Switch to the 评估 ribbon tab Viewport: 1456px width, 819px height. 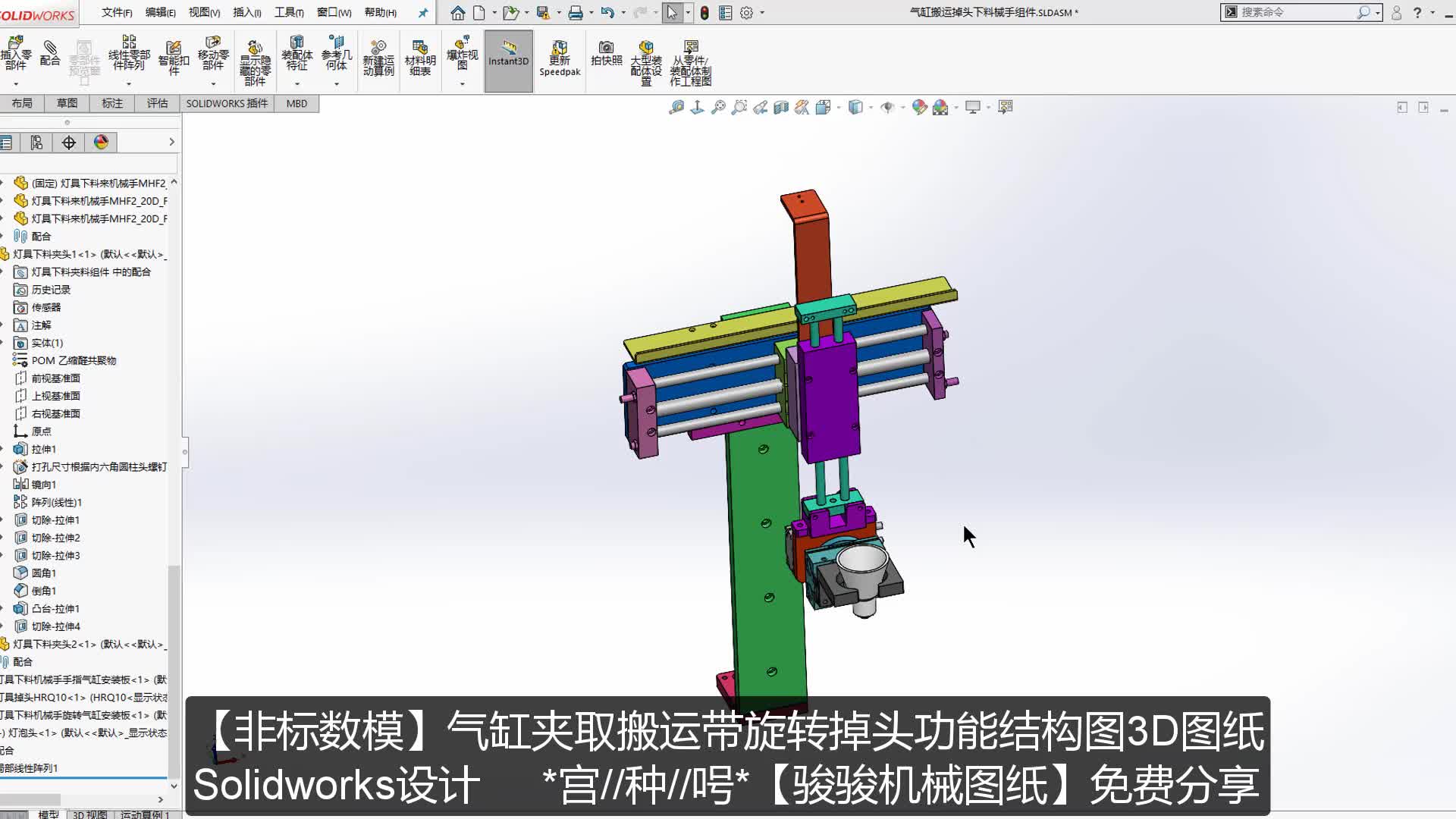pyautogui.click(x=157, y=103)
